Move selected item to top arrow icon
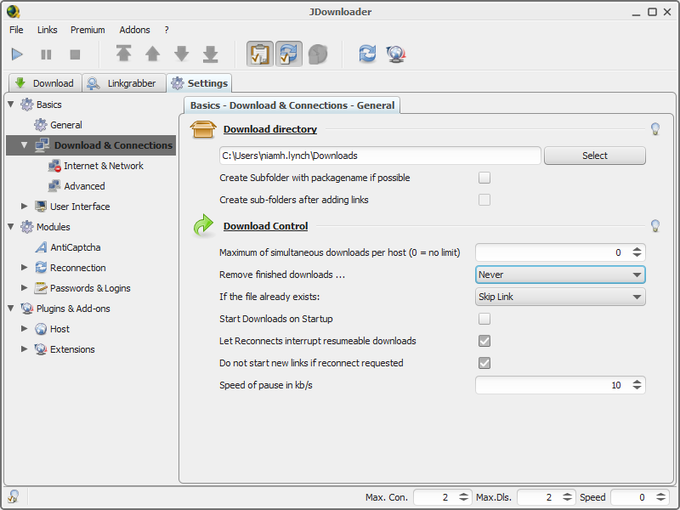This screenshot has height=510, width=680. coord(124,54)
